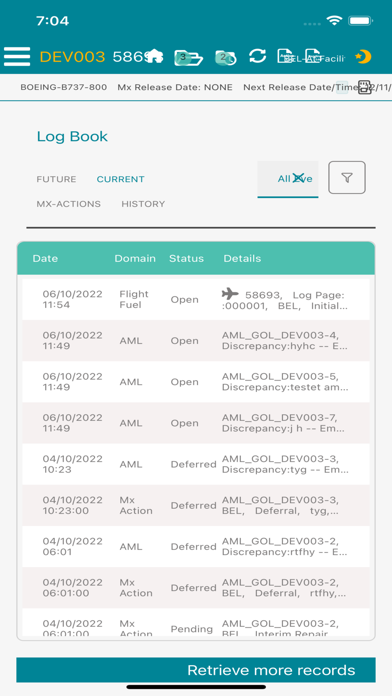Viewport: 392px width, 696px height.
Task: Click the Log Book heading
Action: pos(72,136)
